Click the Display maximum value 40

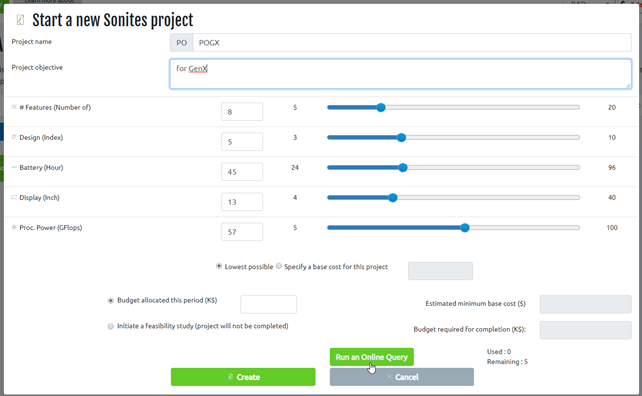612,197
